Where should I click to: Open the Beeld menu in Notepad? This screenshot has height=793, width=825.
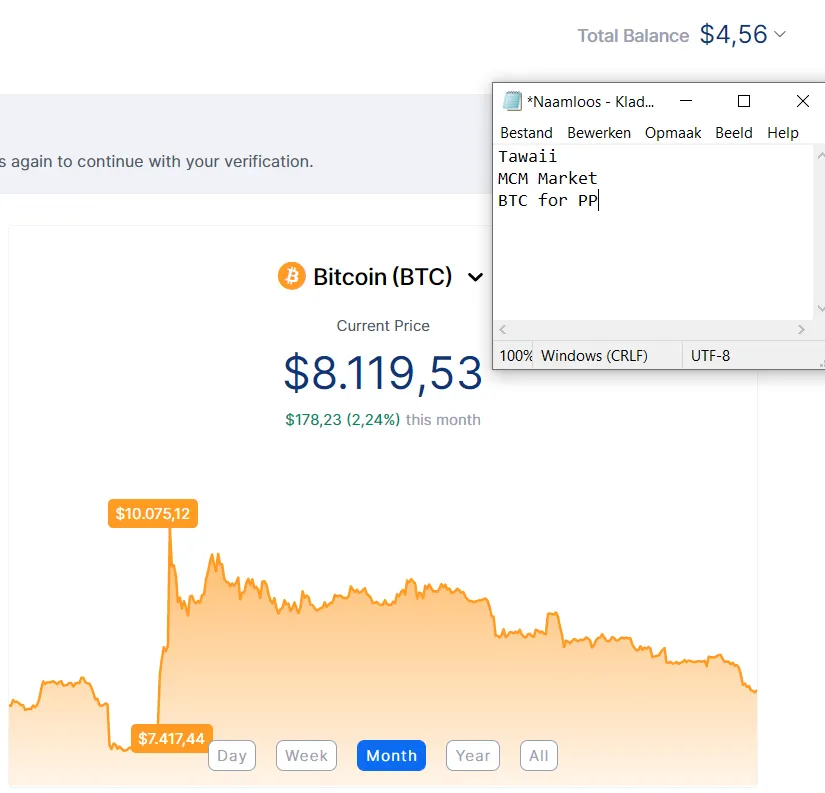click(x=733, y=133)
